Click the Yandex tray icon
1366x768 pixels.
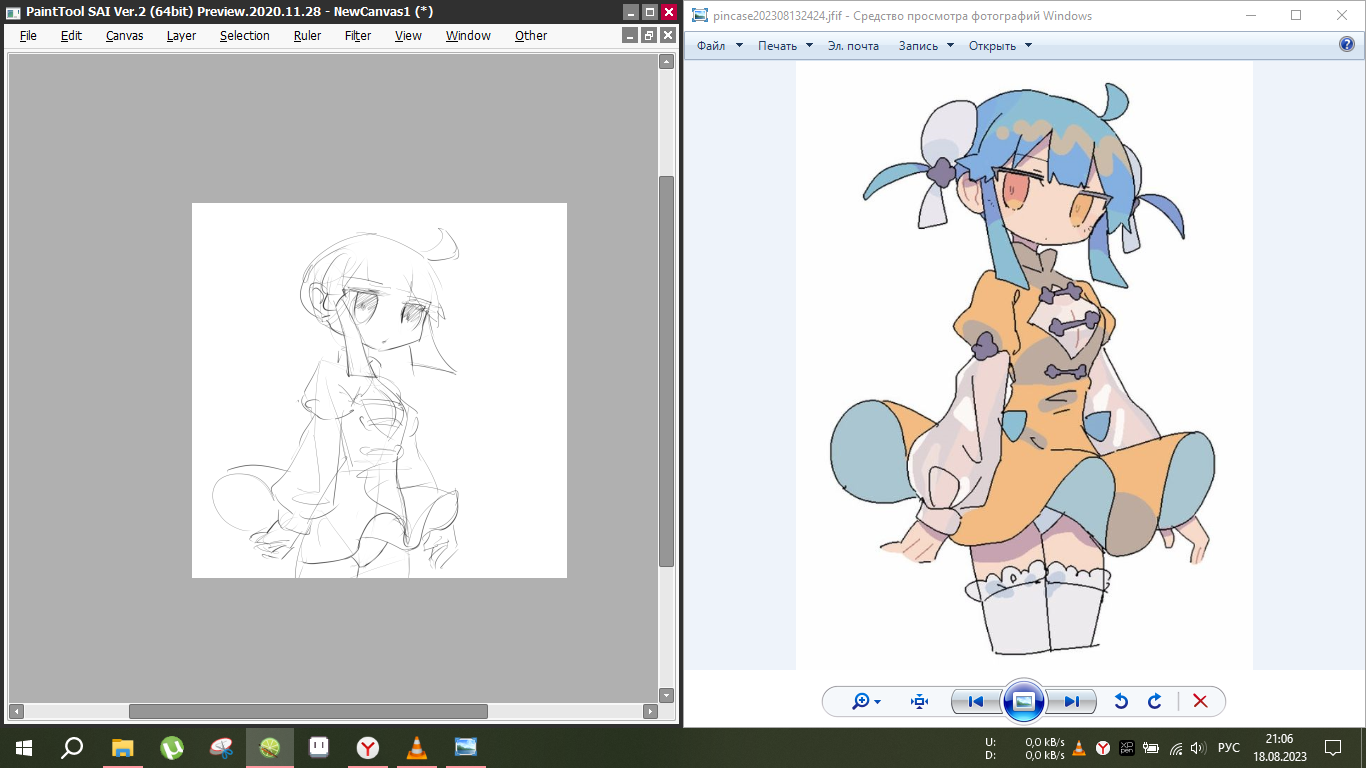1103,748
